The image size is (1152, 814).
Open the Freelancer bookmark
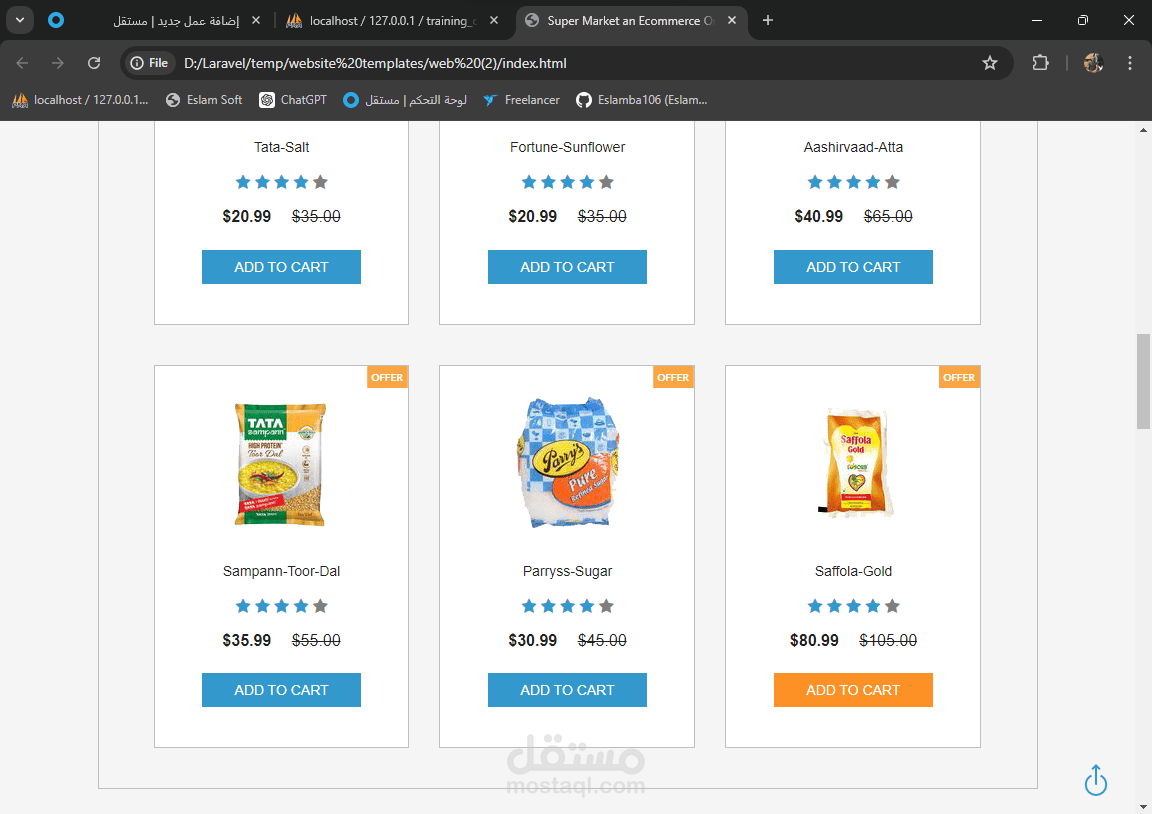(522, 100)
